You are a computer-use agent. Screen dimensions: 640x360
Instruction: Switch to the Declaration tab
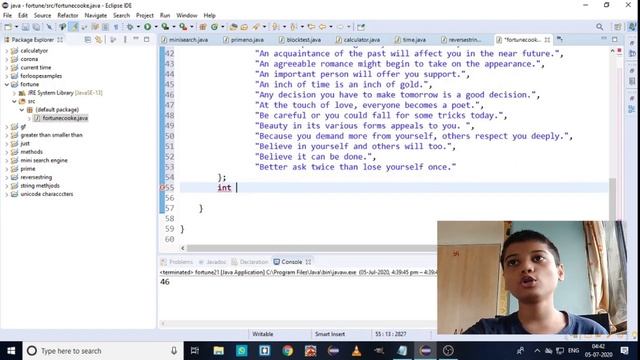coord(250,262)
